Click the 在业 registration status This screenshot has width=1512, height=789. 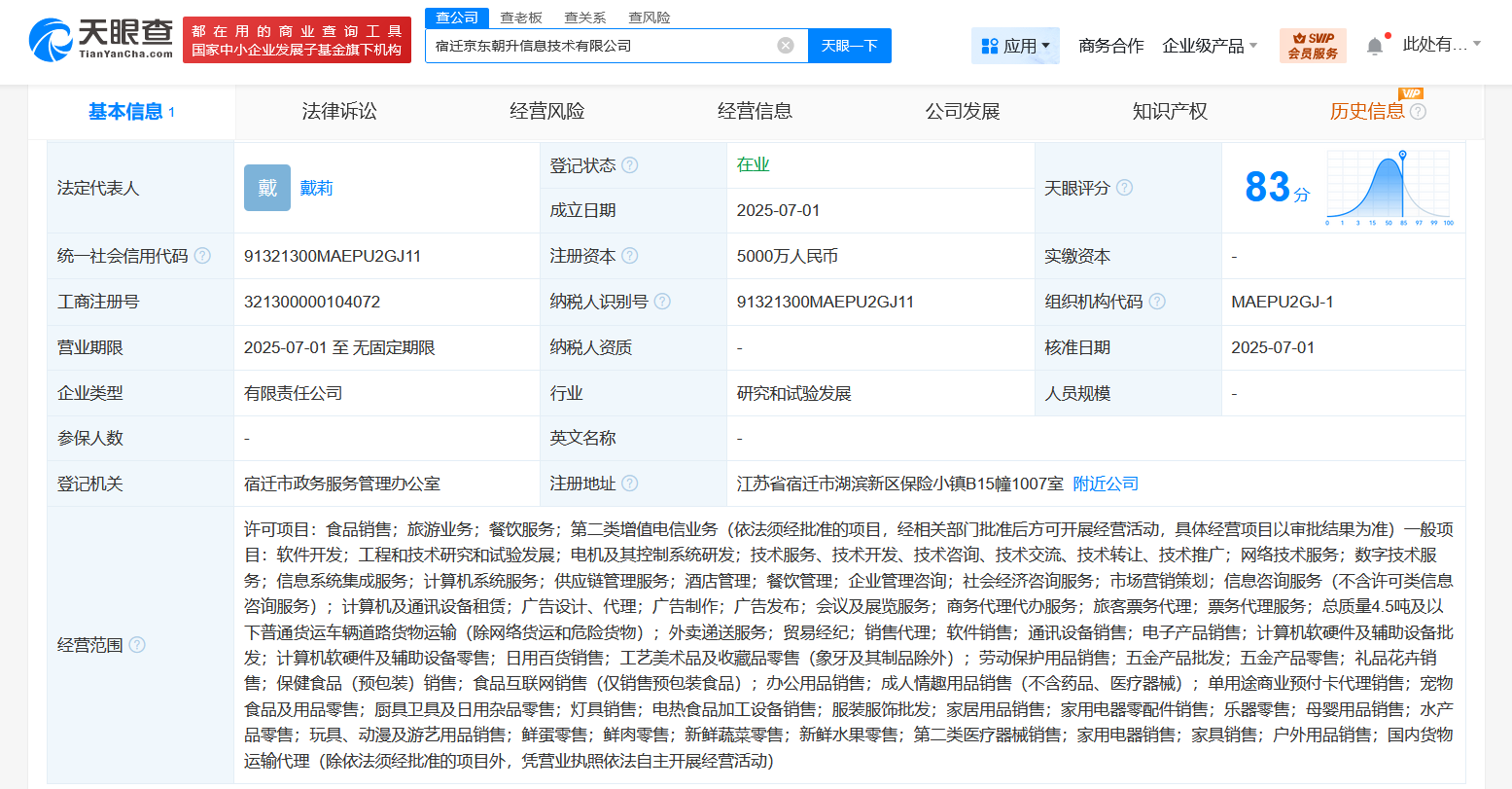[754, 164]
